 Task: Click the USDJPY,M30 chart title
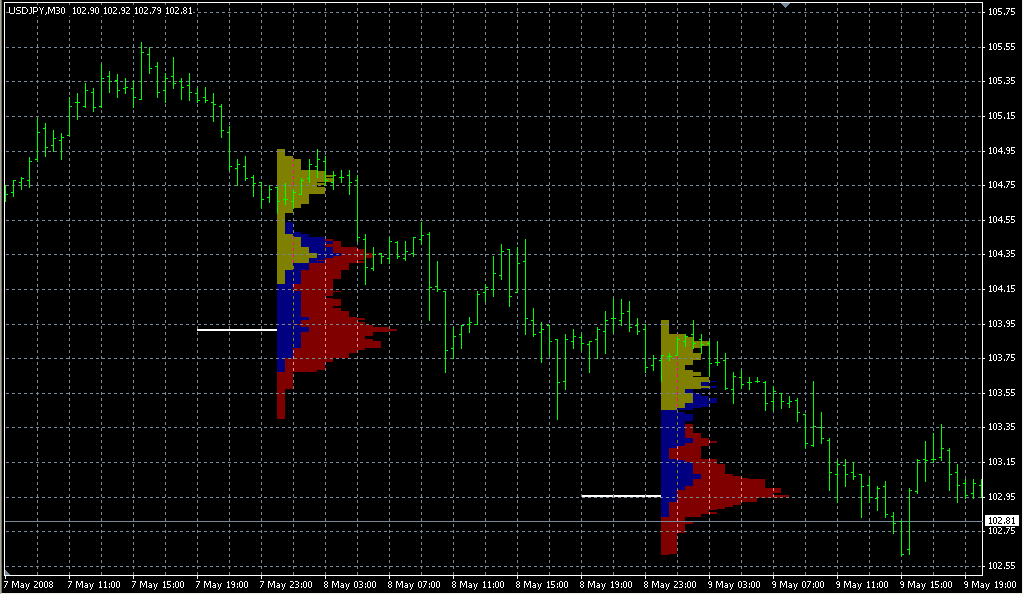[37, 11]
